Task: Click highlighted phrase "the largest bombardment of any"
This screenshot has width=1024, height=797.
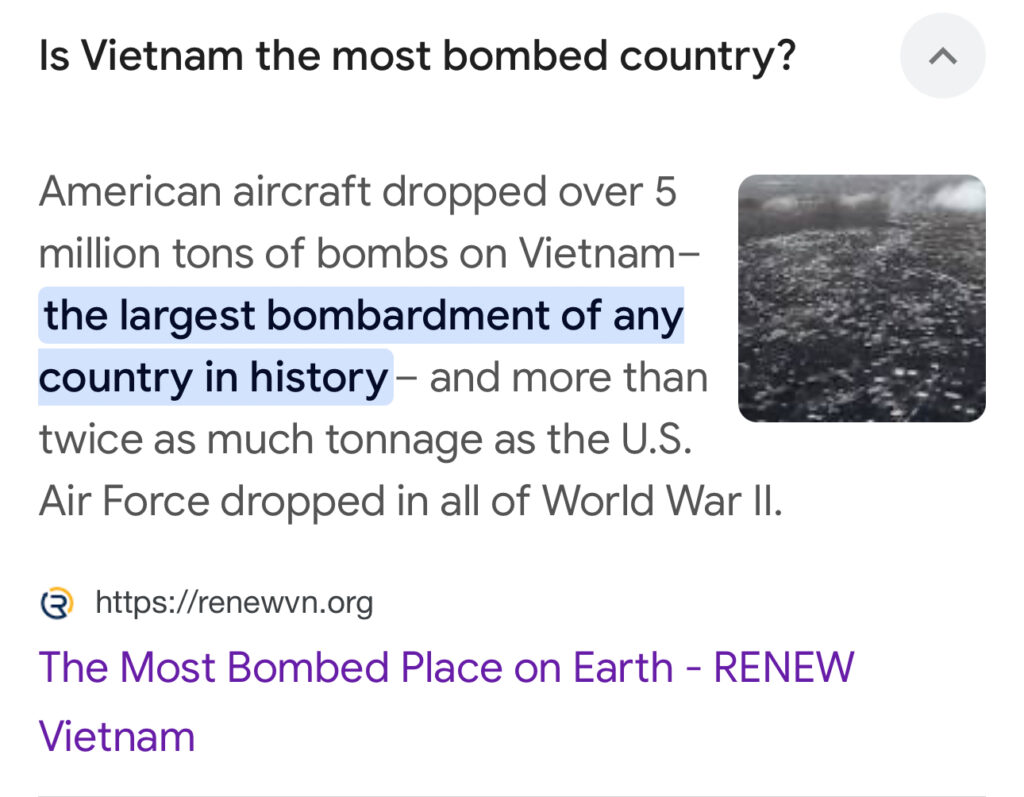Action: pos(362,316)
